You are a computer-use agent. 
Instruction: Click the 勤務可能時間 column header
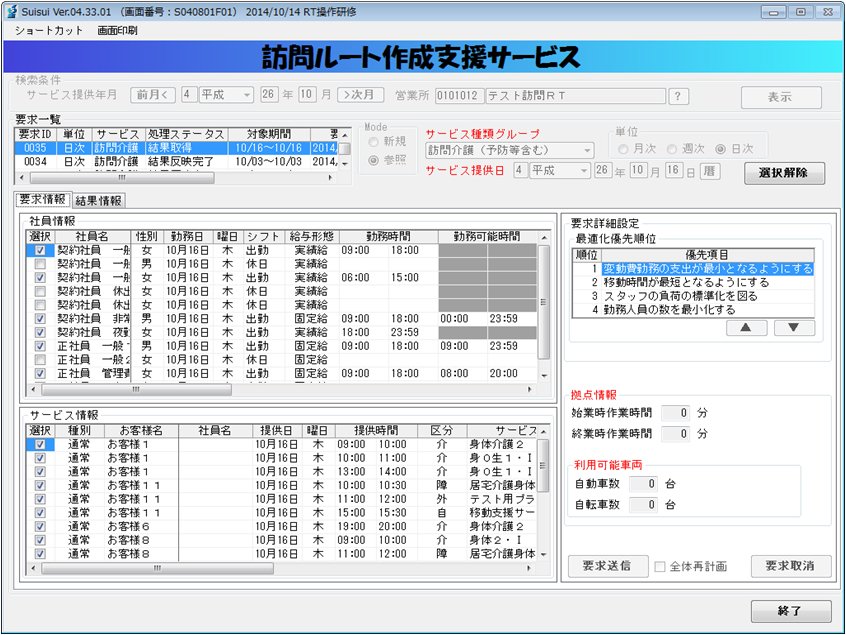pyautogui.click(x=487, y=236)
